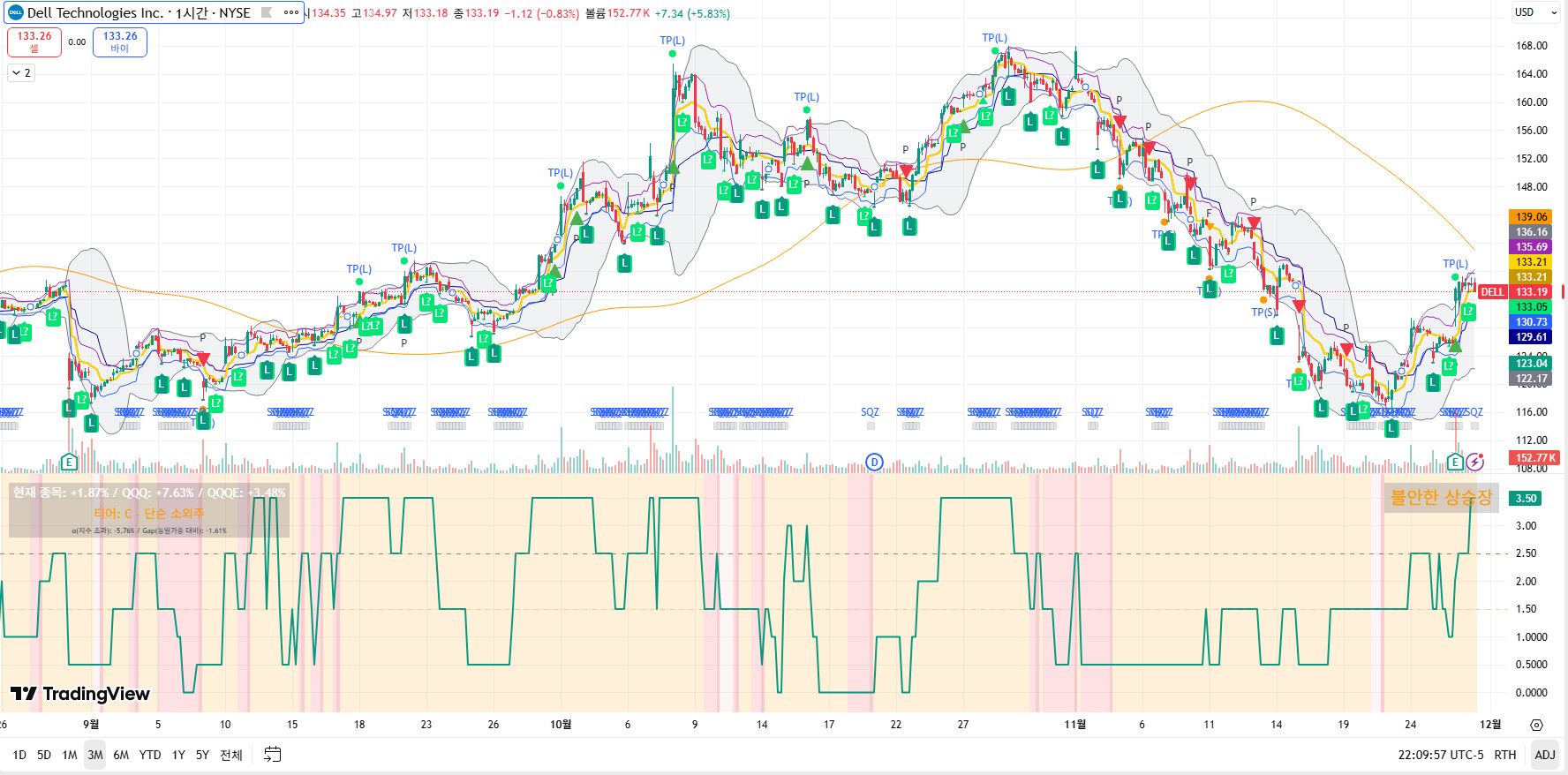This screenshot has height=775, width=1568.
Task: Click the rightmost earnings E marker
Action: [x=1455, y=462]
